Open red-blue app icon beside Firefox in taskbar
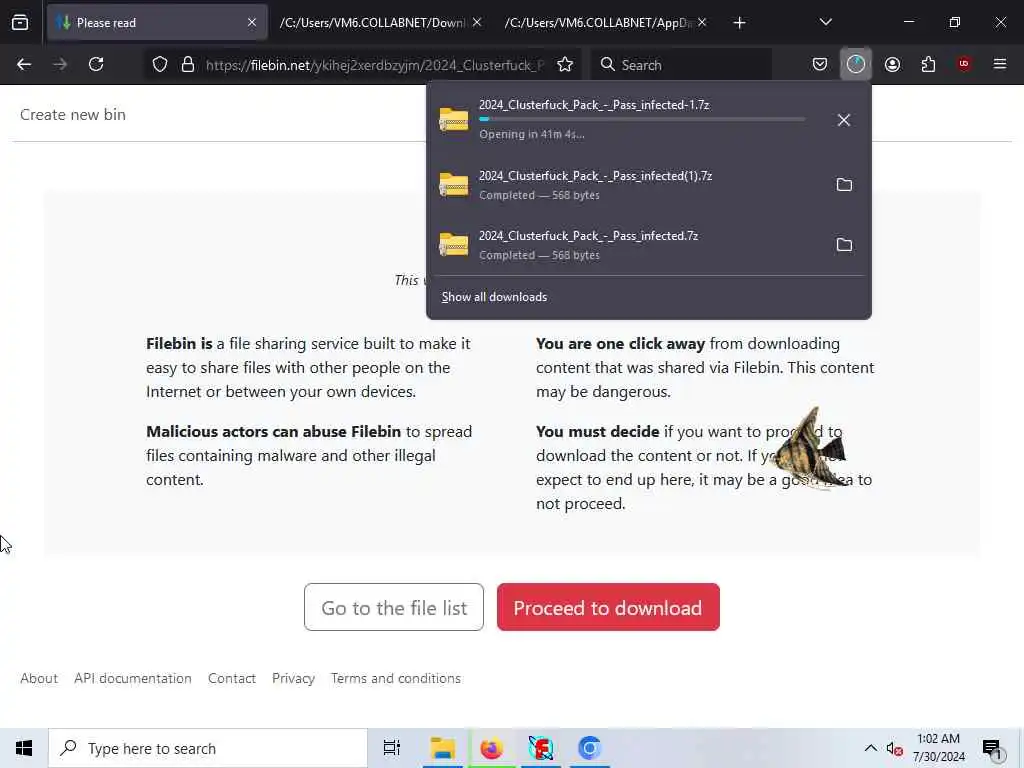Viewport: 1024px width, 768px height. coord(541,748)
